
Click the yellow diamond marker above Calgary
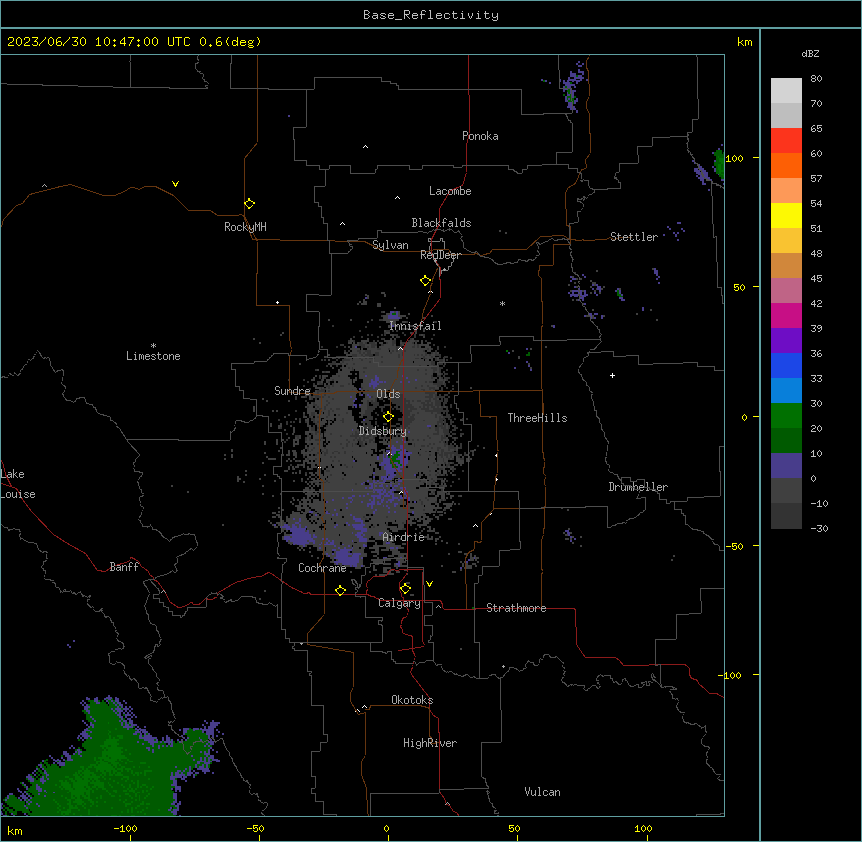tap(405, 589)
